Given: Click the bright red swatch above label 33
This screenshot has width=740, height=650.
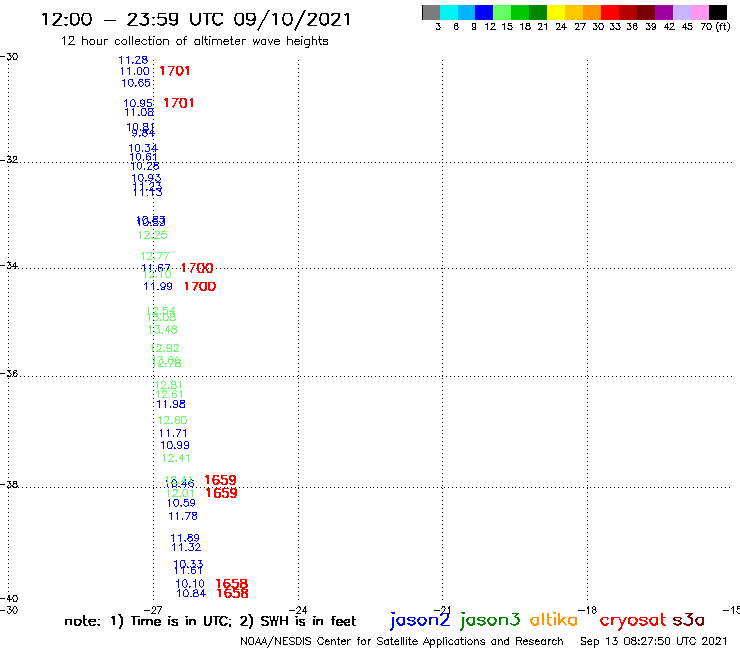Looking at the screenshot, I should click(x=610, y=12).
